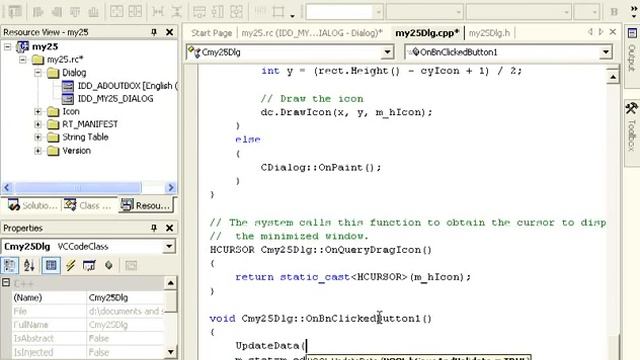The image size is (640, 360).
Task: Open the Cmy25Dlg class dropdown
Action: (x=387, y=52)
